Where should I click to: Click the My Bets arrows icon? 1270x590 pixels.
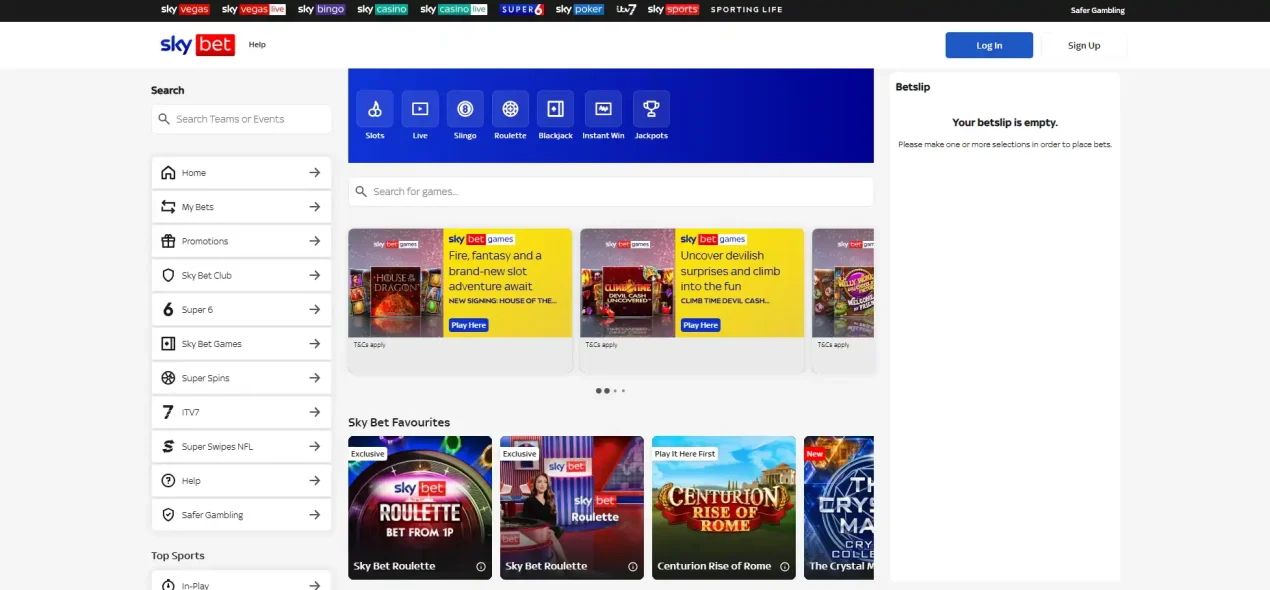pyautogui.click(x=168, y=207)
